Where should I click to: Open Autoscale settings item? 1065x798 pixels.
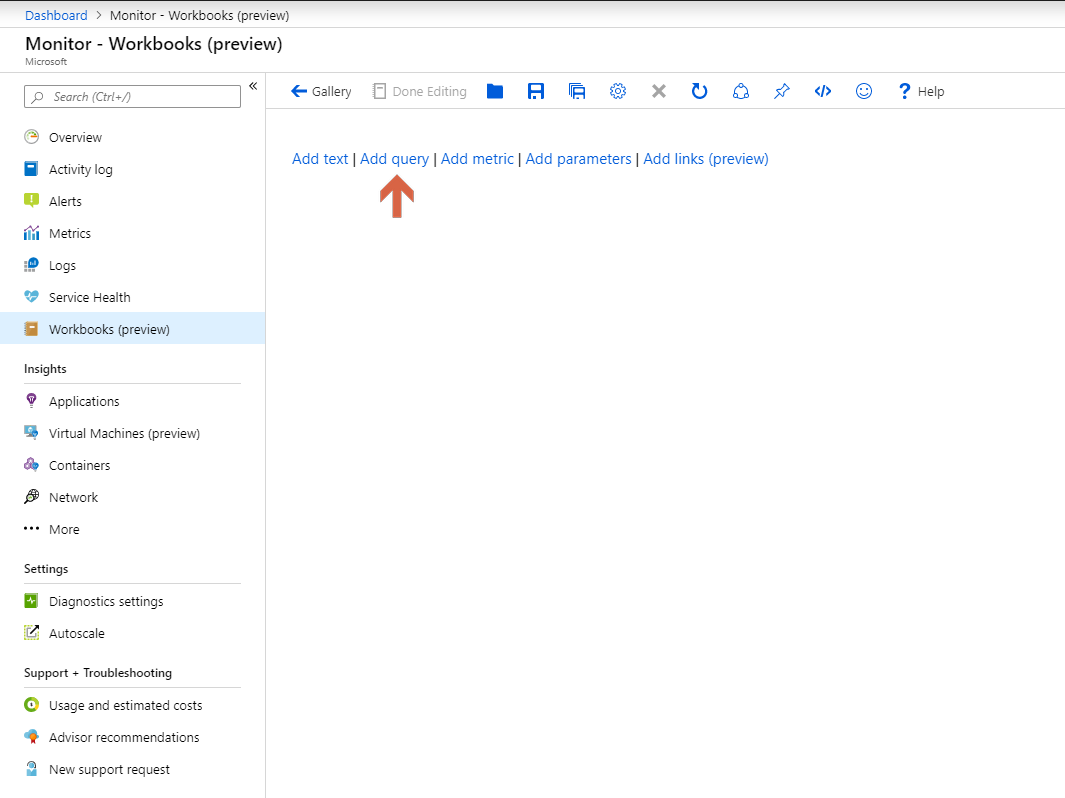tap(132, 633)
